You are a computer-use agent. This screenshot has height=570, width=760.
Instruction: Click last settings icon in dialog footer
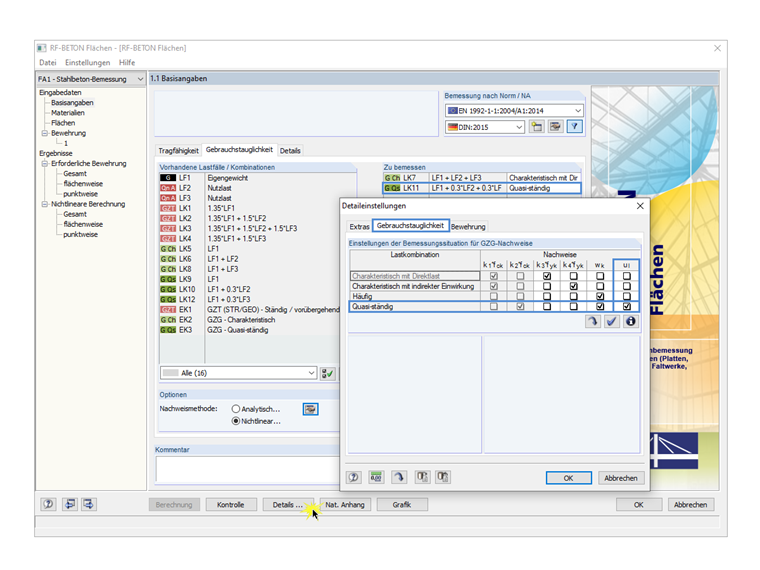(x=443, y=477)
